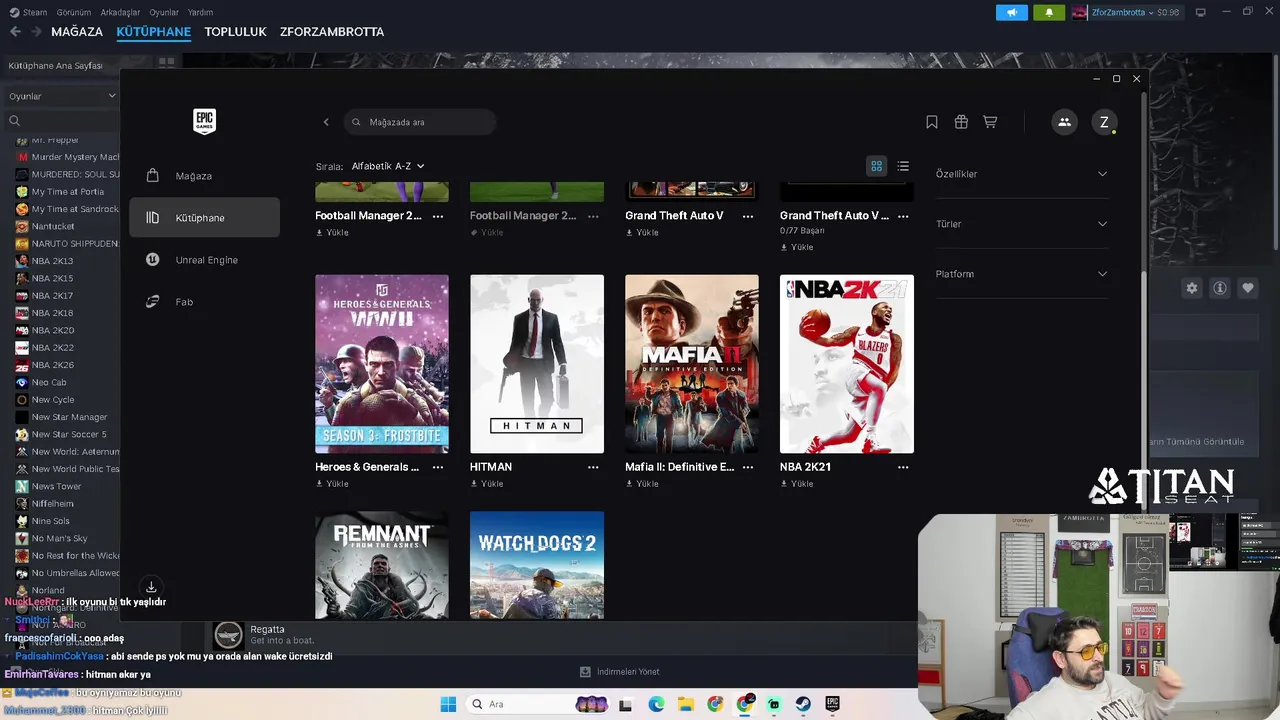Open ZforZambrotta account dropdown in Steam
The height and width of the screenshot is (720, 1280).
click(1127, 12)
